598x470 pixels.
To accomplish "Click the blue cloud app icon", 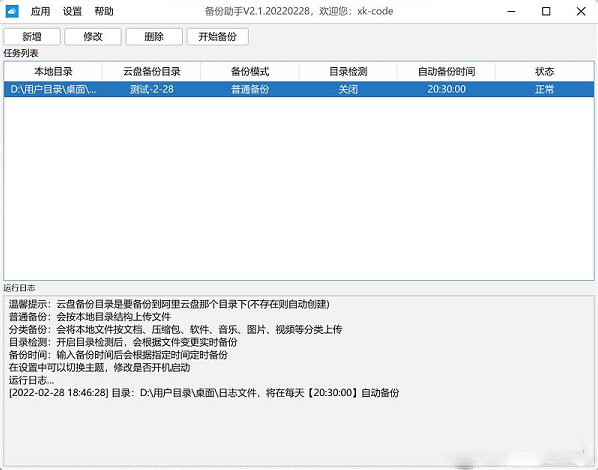I will tap(12, 11).
